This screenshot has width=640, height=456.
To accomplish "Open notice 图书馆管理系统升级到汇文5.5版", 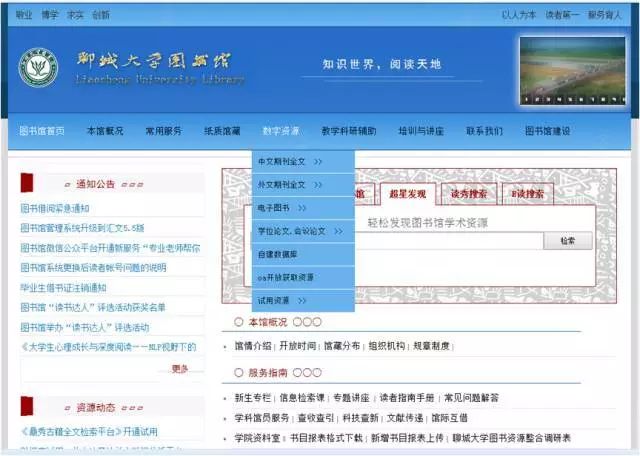I will tap(82, 228).
